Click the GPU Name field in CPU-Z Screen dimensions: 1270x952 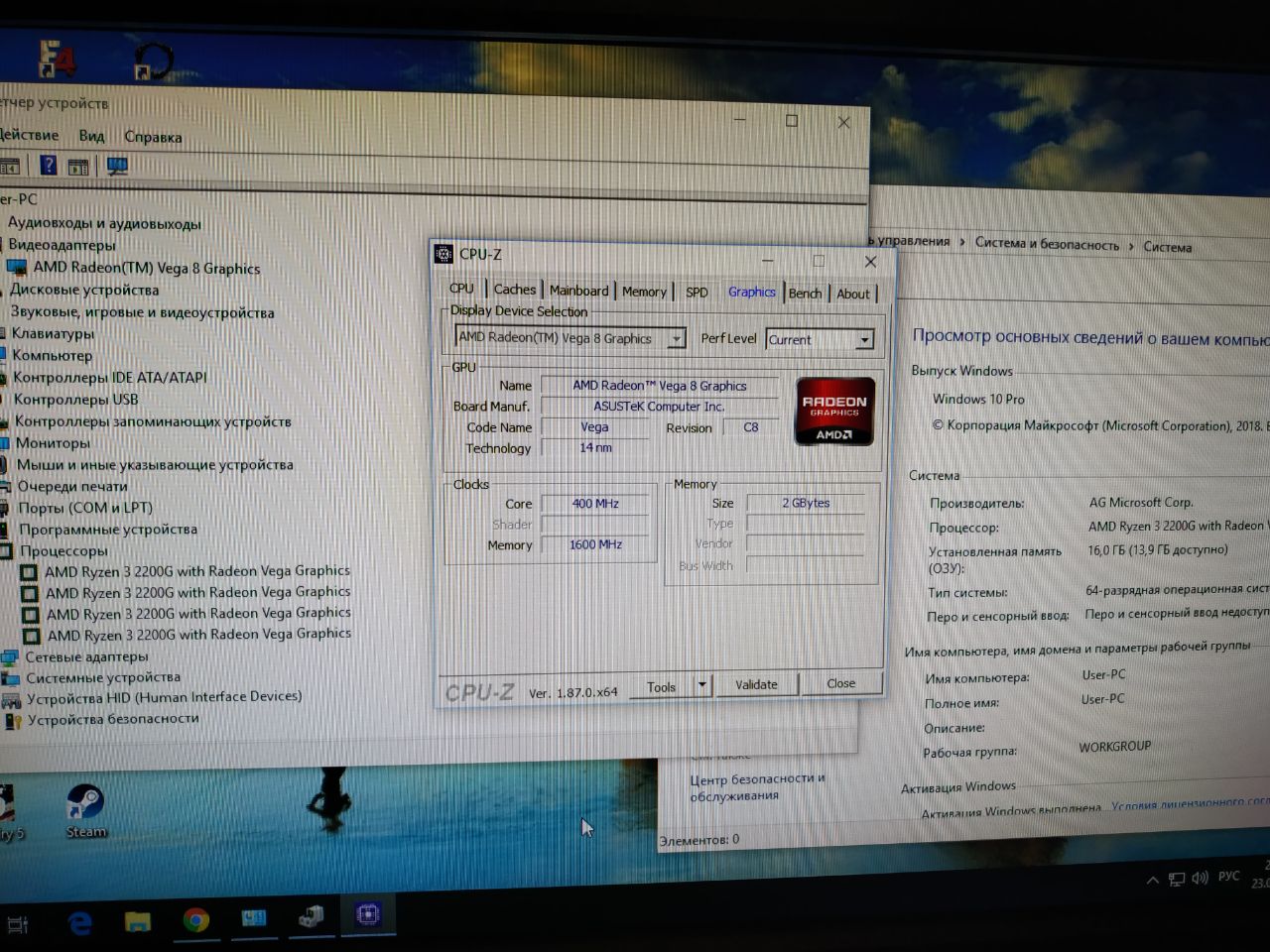pos(660,386)
